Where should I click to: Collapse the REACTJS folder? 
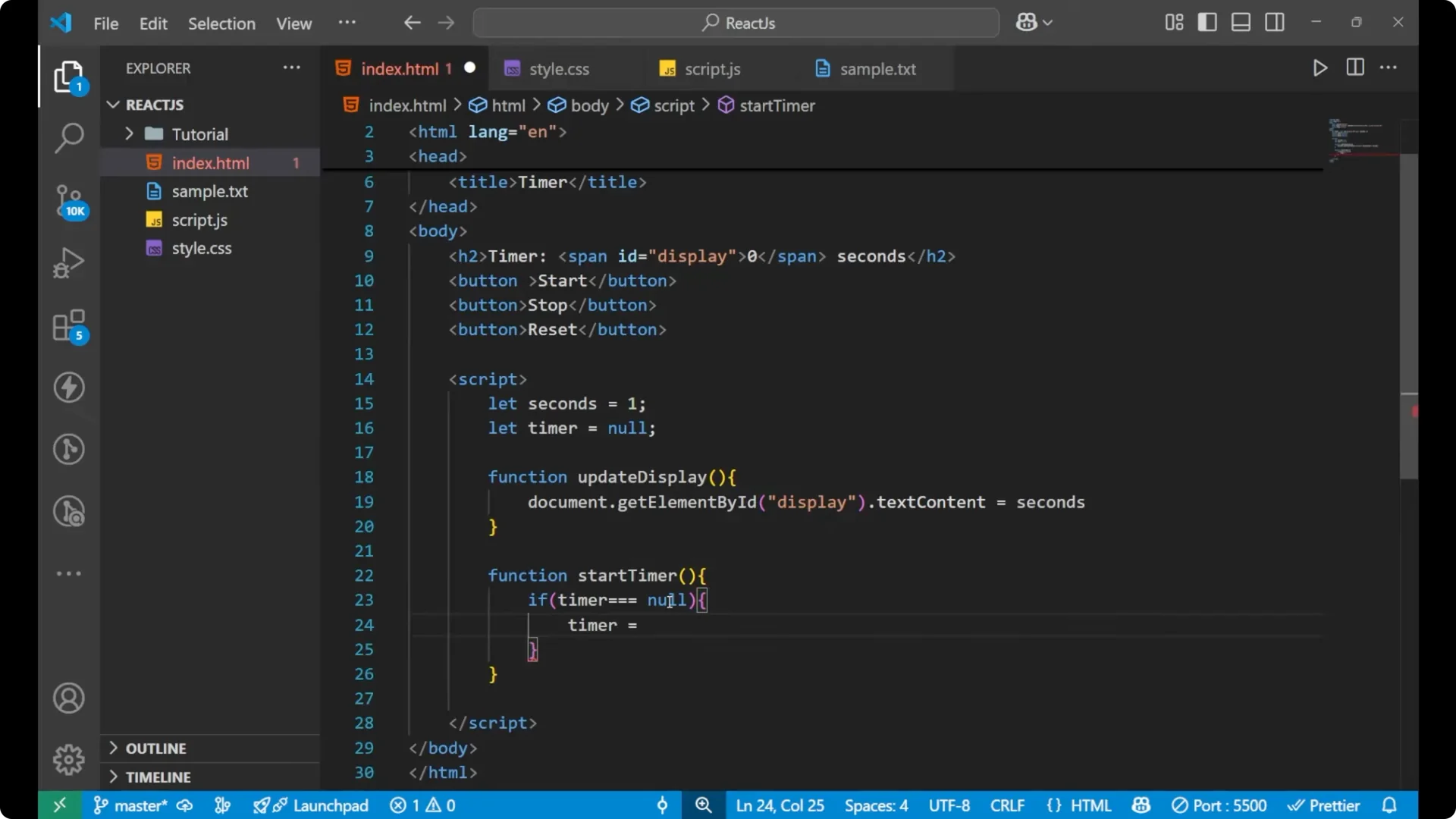coord(113,105)
